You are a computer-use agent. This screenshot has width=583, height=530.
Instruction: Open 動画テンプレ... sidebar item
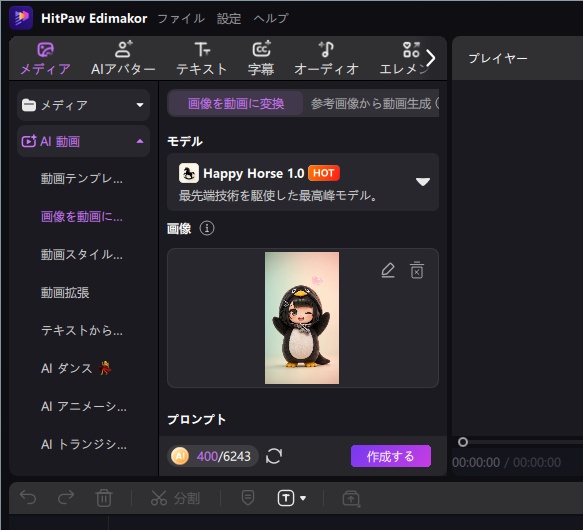click(x=82, y=179)
